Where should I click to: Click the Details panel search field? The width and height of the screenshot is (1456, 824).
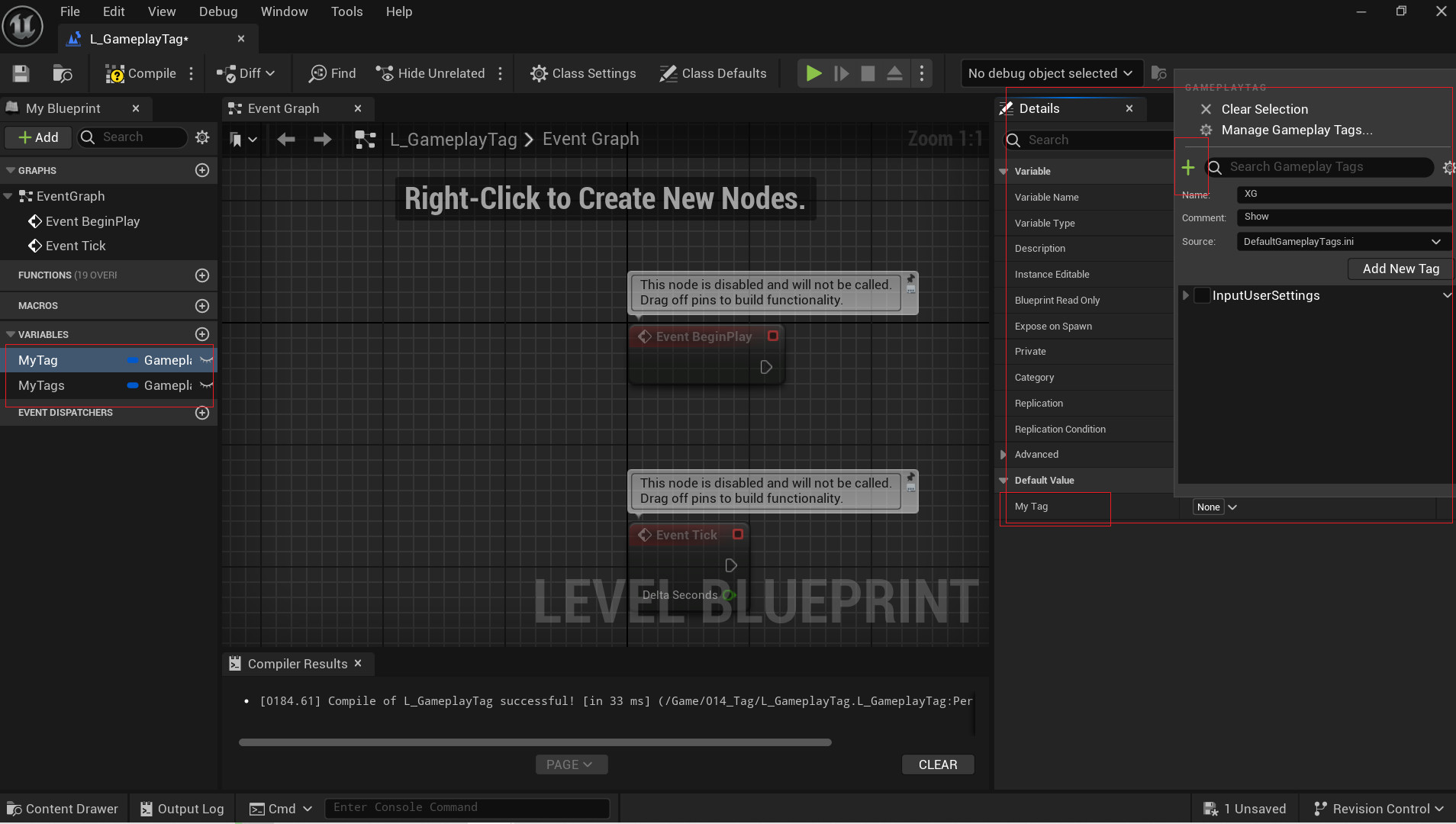[1089, 140]
